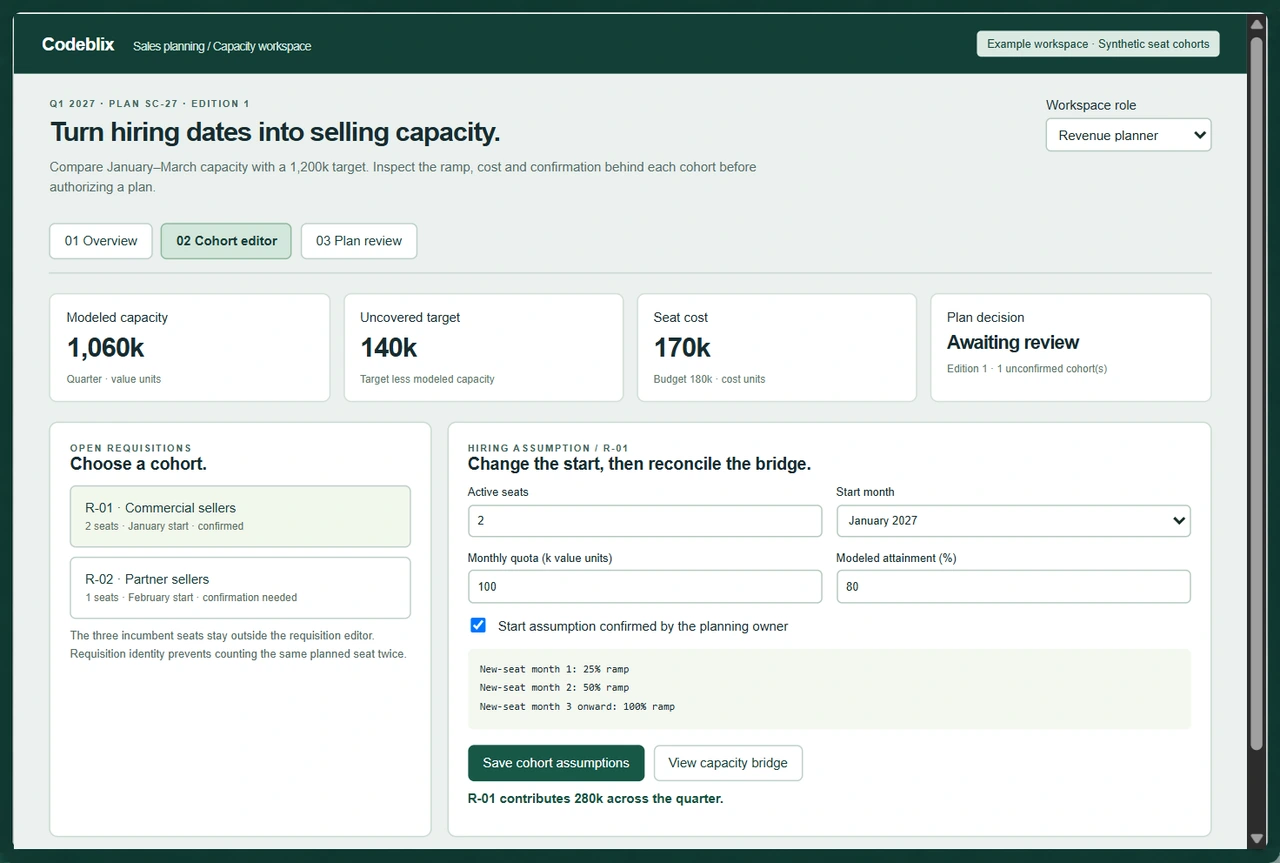Image resolution: width=1280 pixels, height=863 pixels.
Task: Click the Codeblix logo text
Action: (78, 45)
